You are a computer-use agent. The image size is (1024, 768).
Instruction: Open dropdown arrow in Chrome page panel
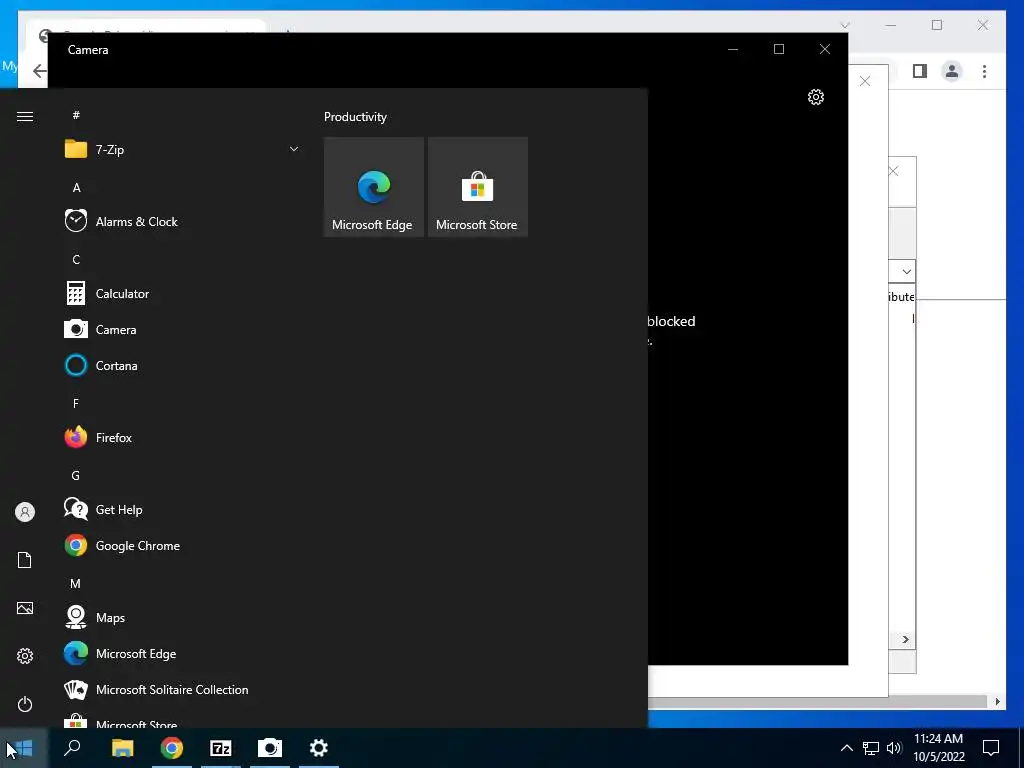[906, 272]
